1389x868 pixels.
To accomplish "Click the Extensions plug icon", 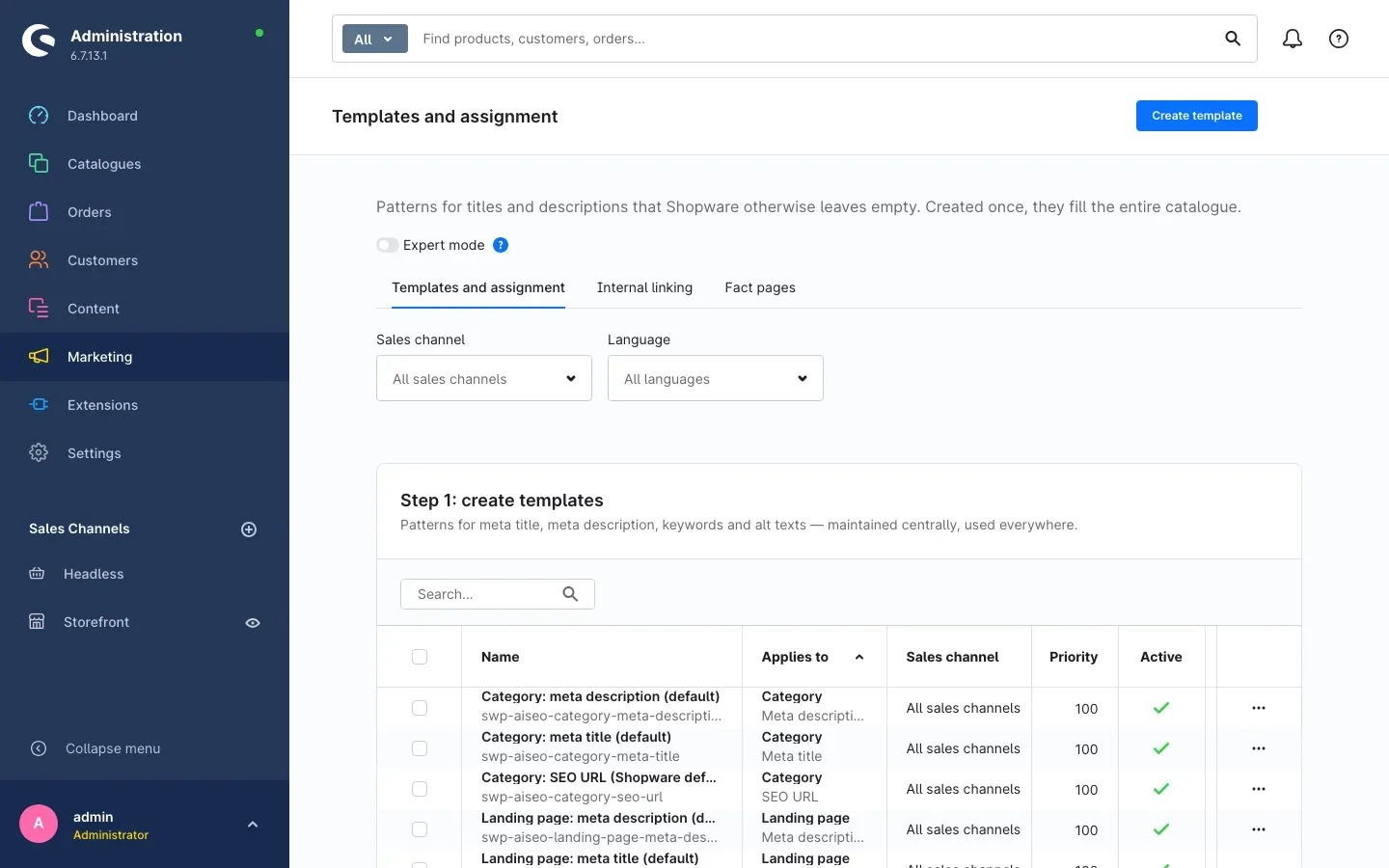I will coord(39,405).
